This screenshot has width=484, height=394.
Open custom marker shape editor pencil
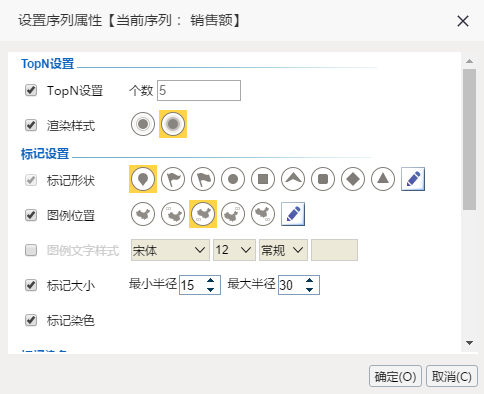click(x=413, y=179)
